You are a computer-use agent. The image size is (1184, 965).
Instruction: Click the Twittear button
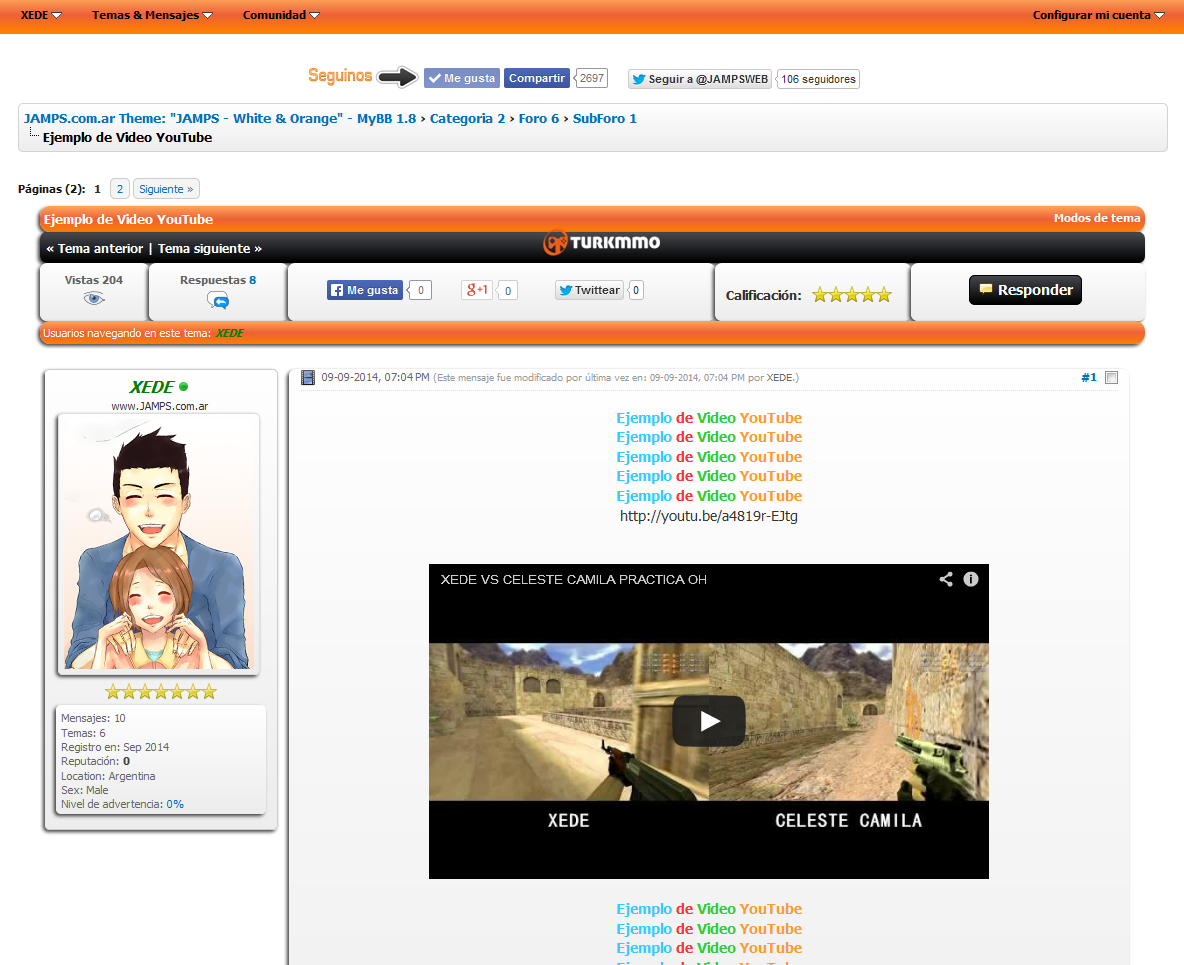[x=589, y=290]
